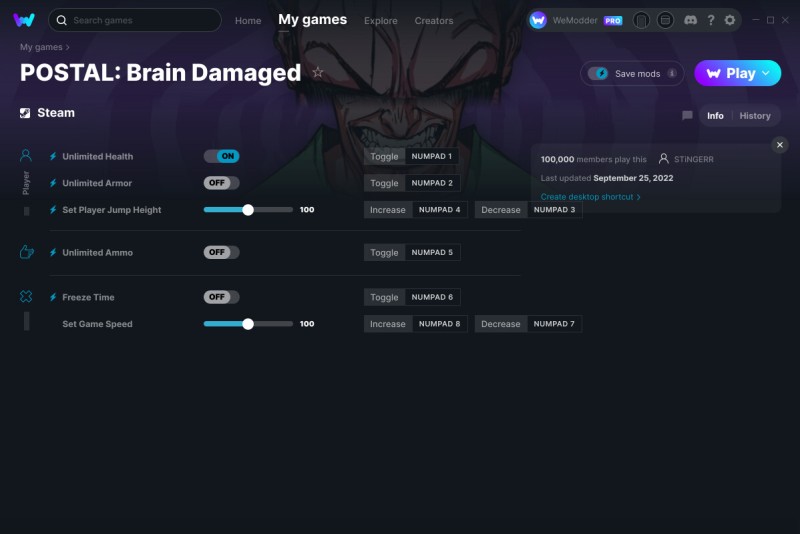Select the crossed game category icon
Image resolution: width=800 pixels, height=534 pixels.
26,296
